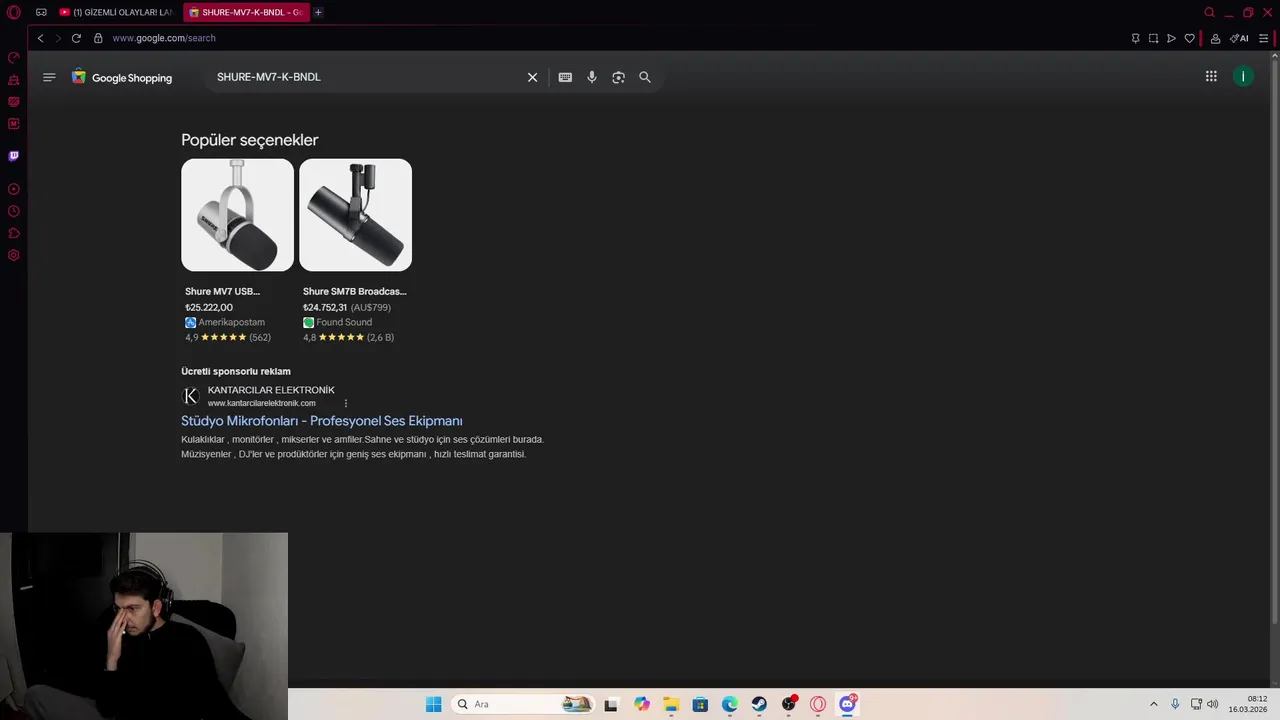
Task: Open the green Google account avatar
Action: tap(1243, 76)
